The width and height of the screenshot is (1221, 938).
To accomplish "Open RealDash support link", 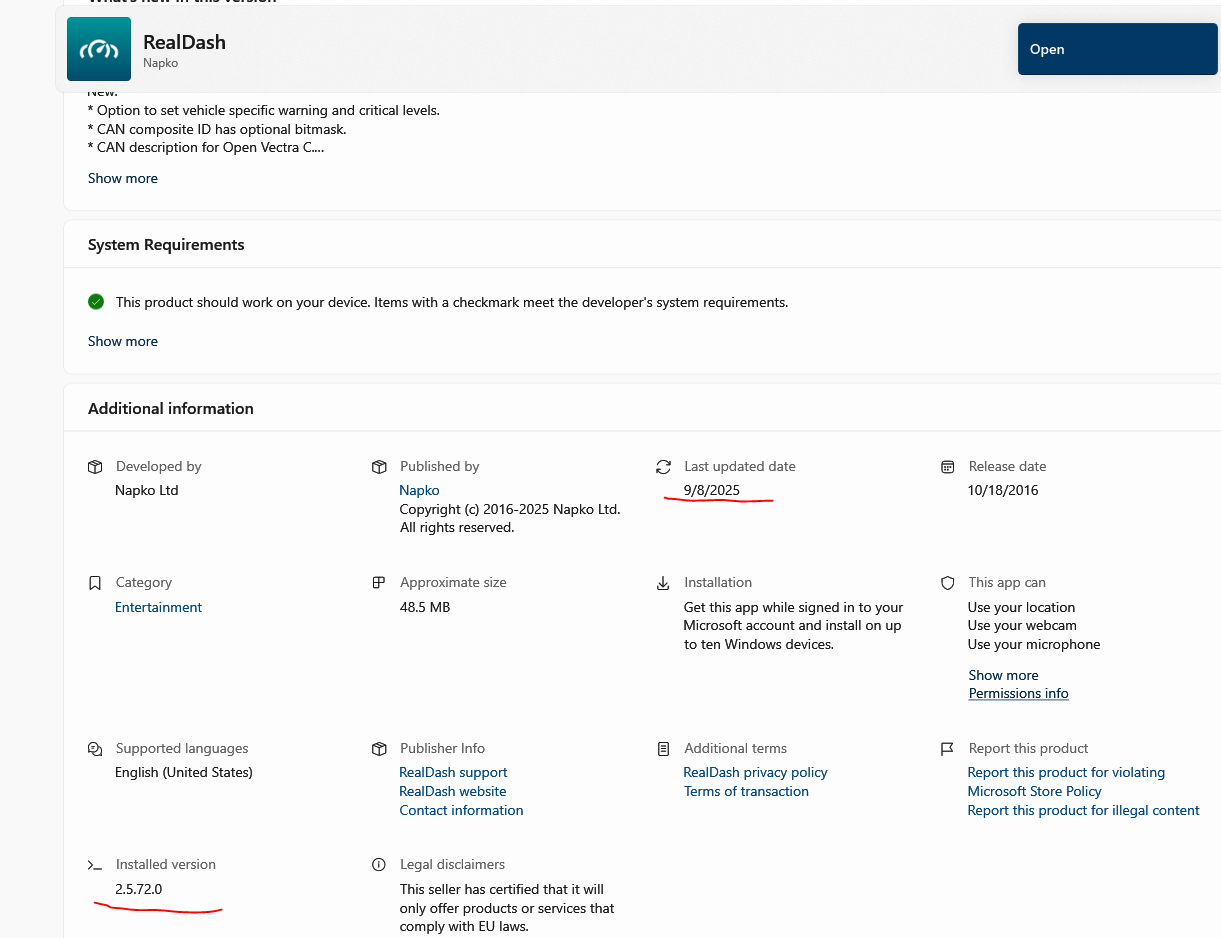I will (x=453, y=772).
